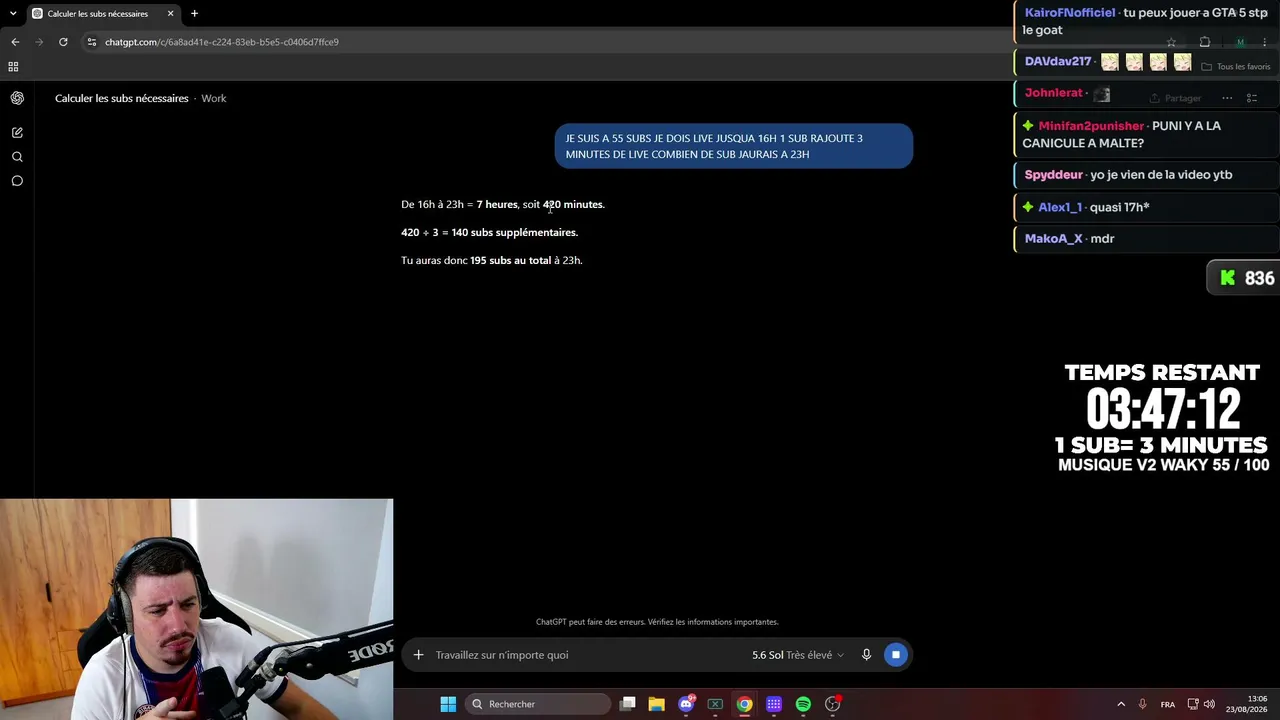1280x720 pixels.
Task: Open Chrome's tab search chevron
Action: [x=13, y=13]
